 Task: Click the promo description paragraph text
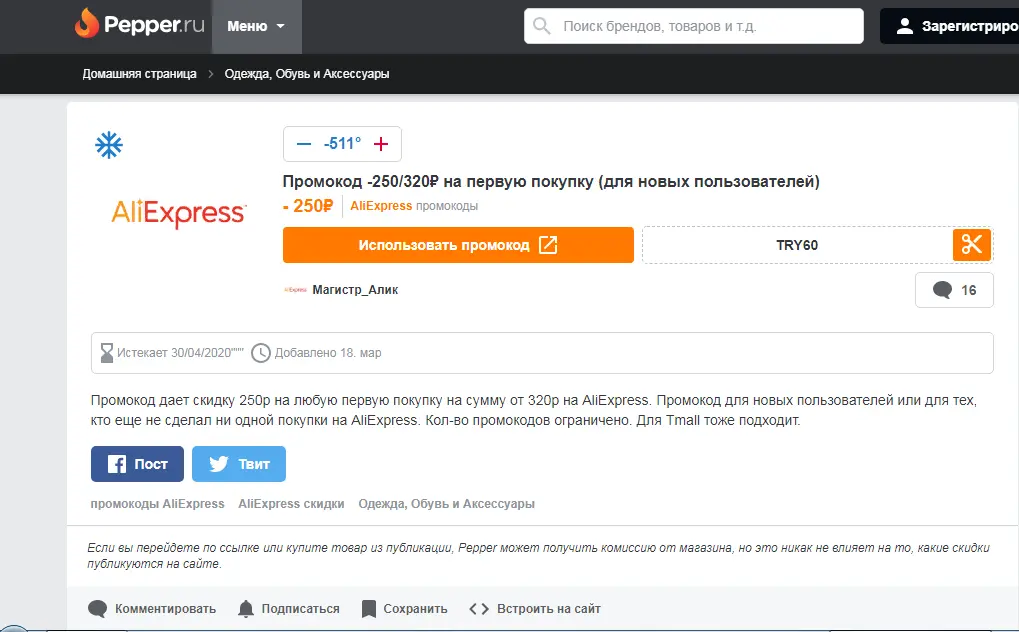pos(534,410)
